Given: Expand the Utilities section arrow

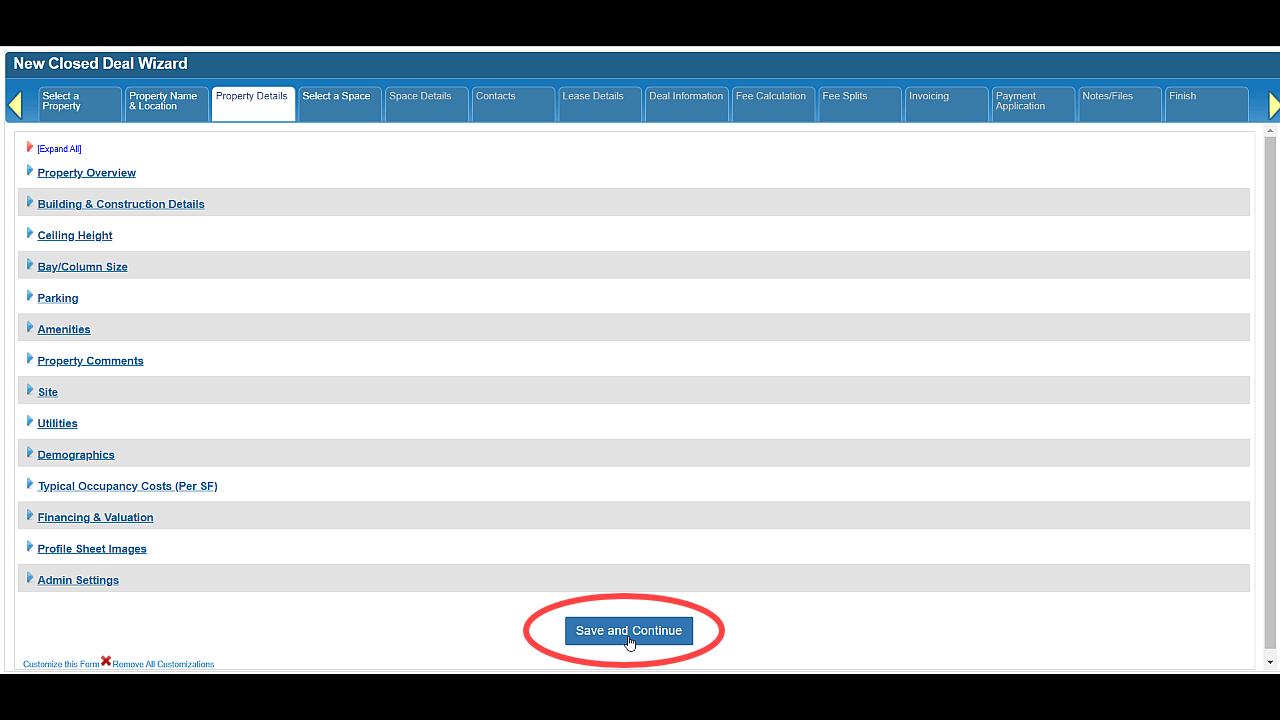Looking at the screenshot, I should click(x=30, y=422).
